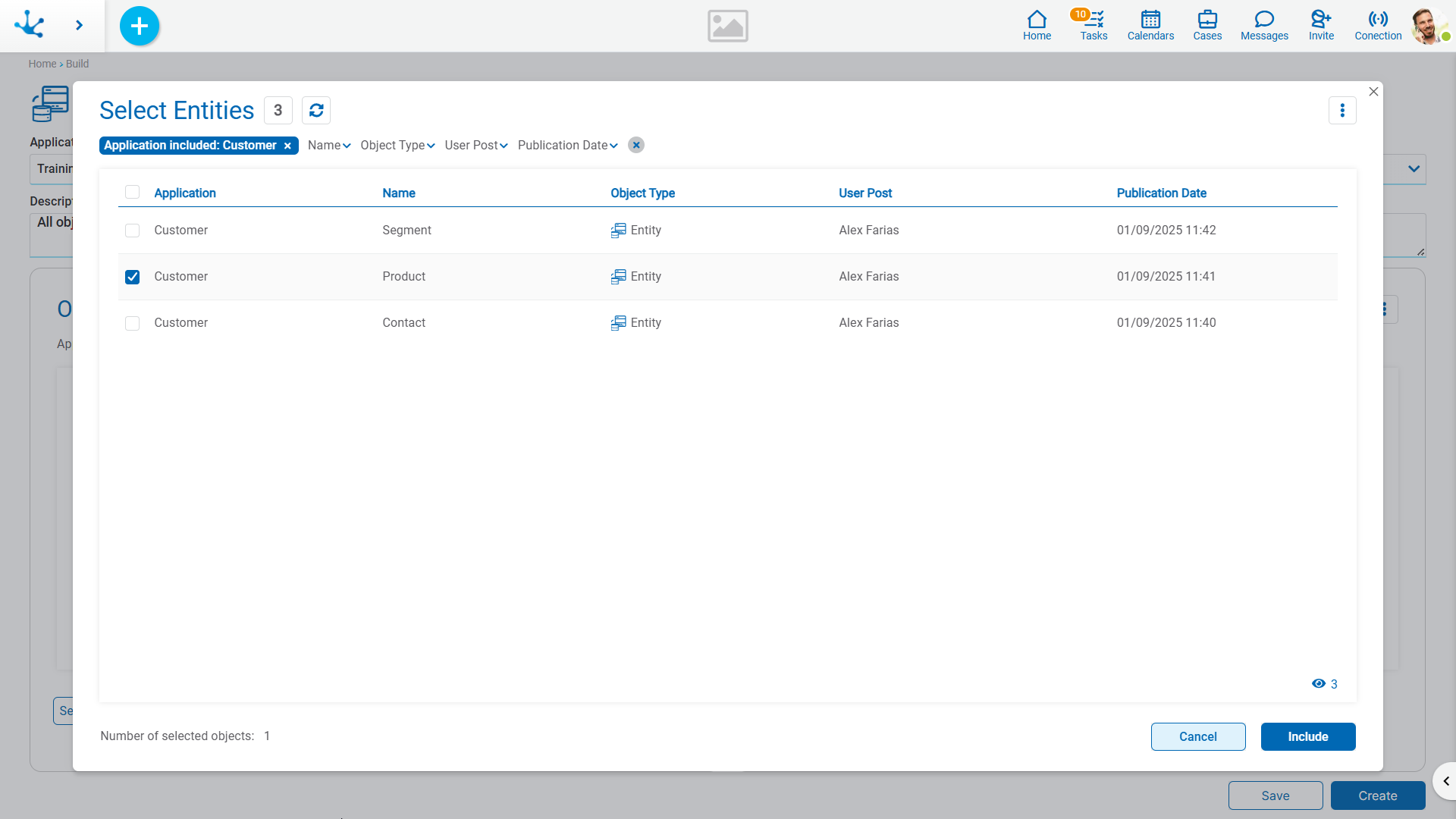1456x819 pixels.
Task: Click the refresh icon beside Select Entities
Action: click(x=316, y=111)
